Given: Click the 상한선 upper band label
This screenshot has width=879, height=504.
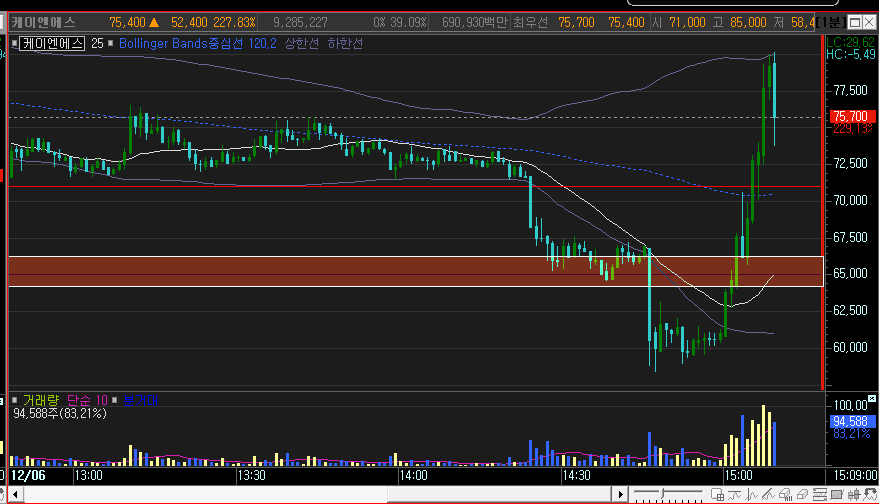Looking at the screenshot, I should (x=302, y=43).
